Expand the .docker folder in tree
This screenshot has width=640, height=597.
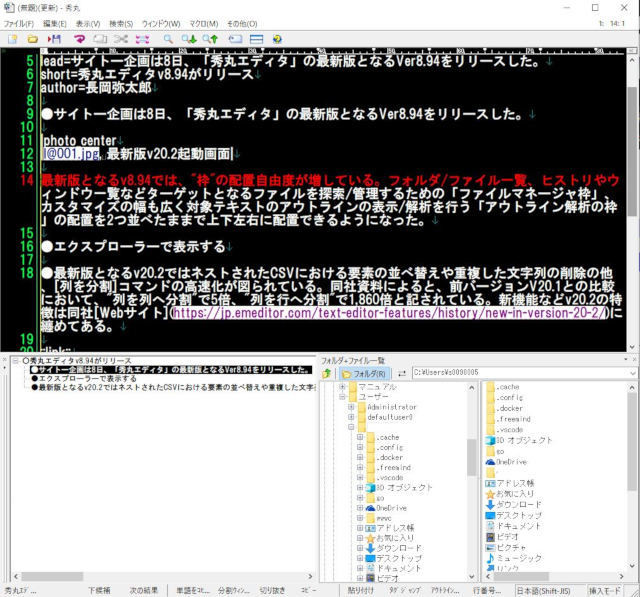pos(360,457)
